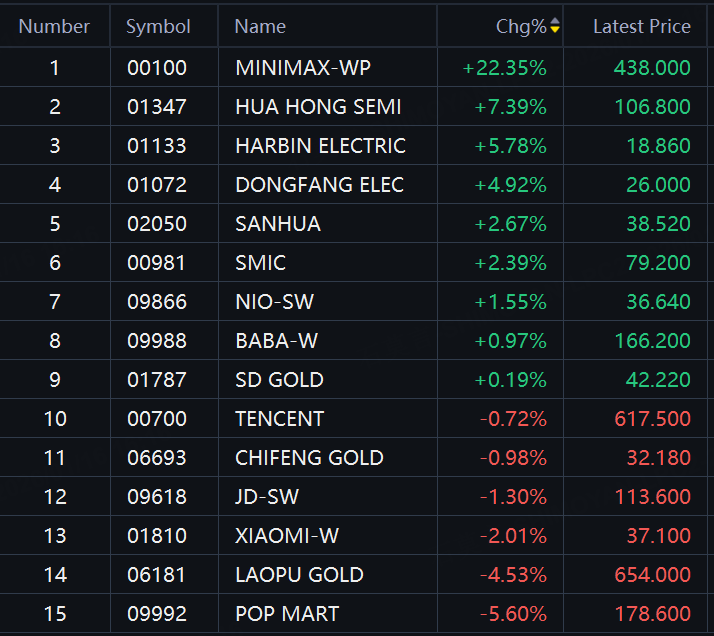Image resolution: width=714 pixels, height=636 pixels.
Task: Select the LAOPU GOLD stock name
Action: pyautogui.click(x=299, y=575)
